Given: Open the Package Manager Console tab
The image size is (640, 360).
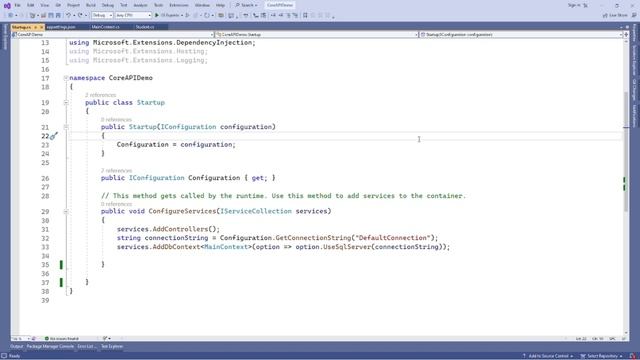Looking at the screenshot, I should 50,347.
